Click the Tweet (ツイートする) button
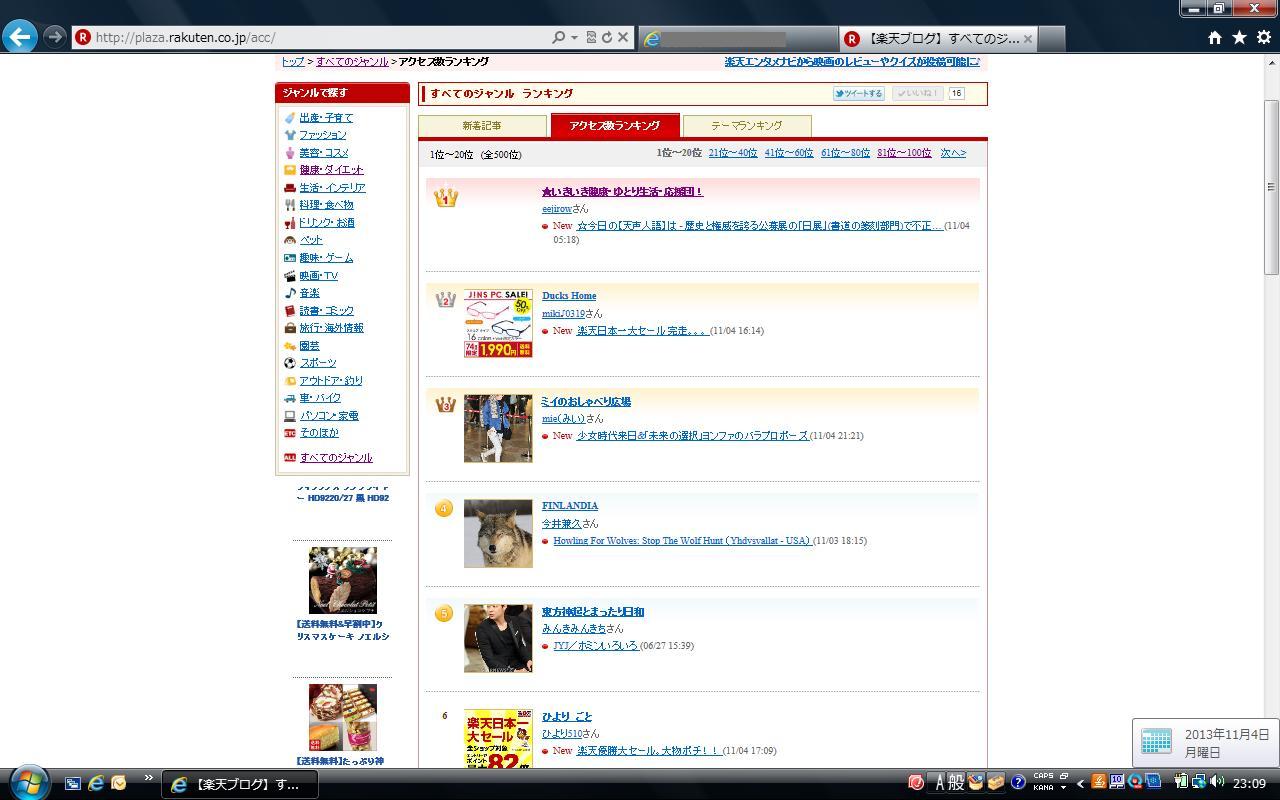 [858, 93]
